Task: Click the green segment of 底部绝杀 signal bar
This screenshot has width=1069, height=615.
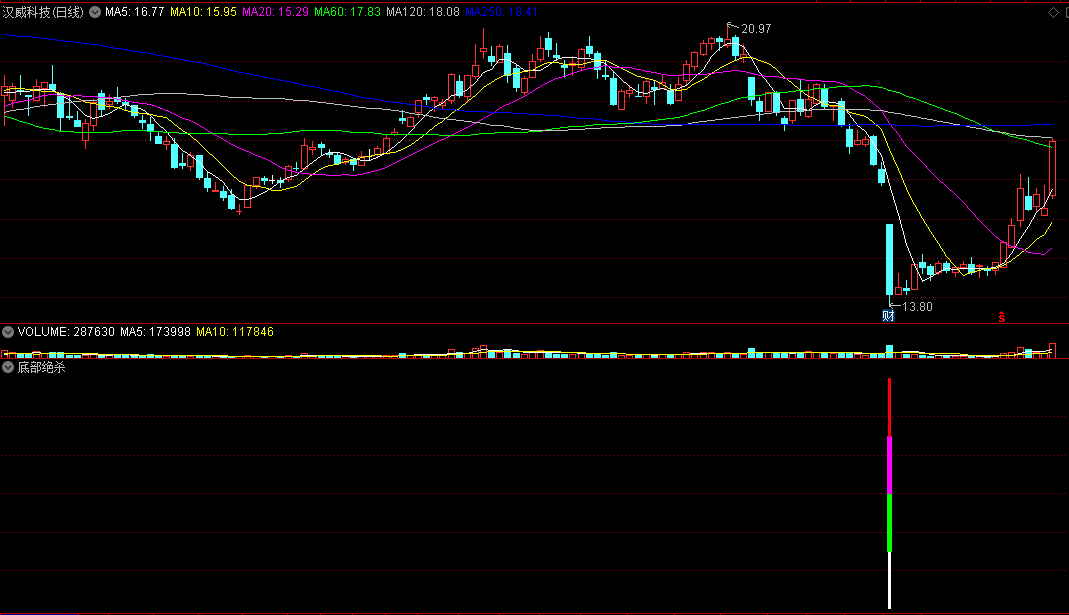Action: pyautogui.click(x=889, y=523)
